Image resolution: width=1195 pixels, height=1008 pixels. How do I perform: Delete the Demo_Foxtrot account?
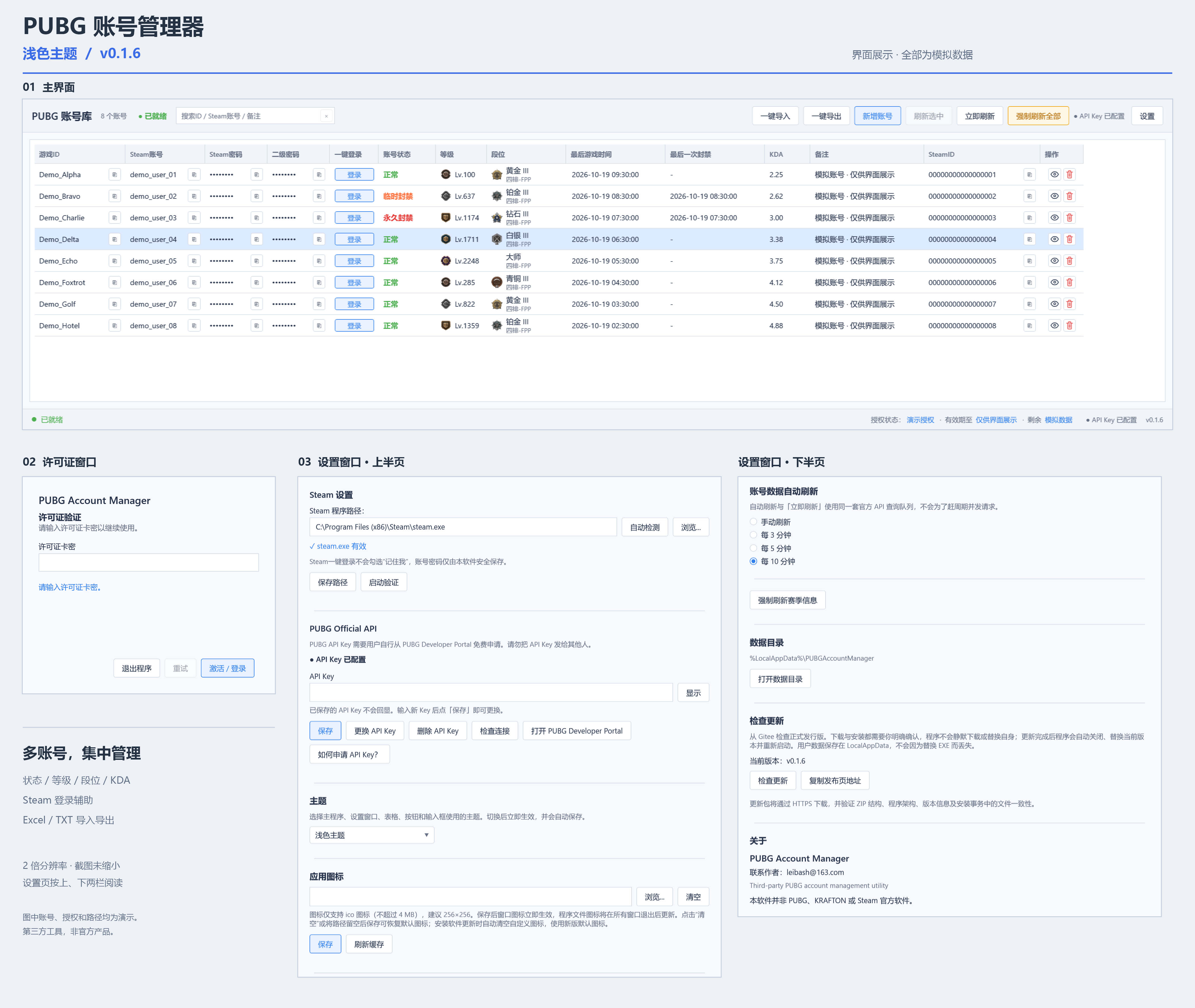(1069, 282)
